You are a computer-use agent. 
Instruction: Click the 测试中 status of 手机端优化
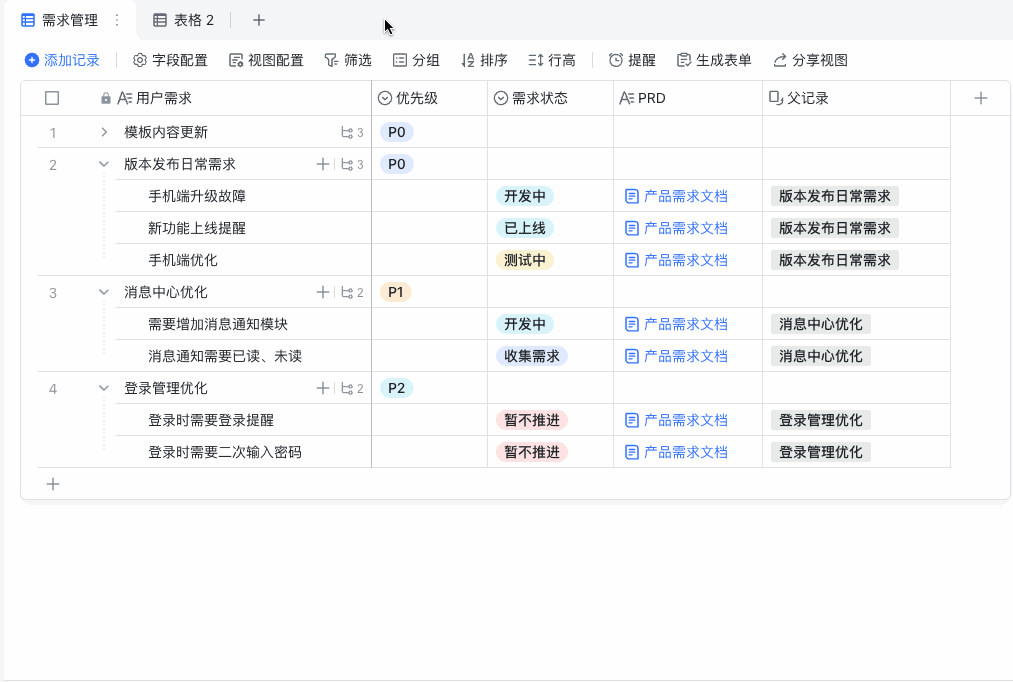[x=525, y=260]
